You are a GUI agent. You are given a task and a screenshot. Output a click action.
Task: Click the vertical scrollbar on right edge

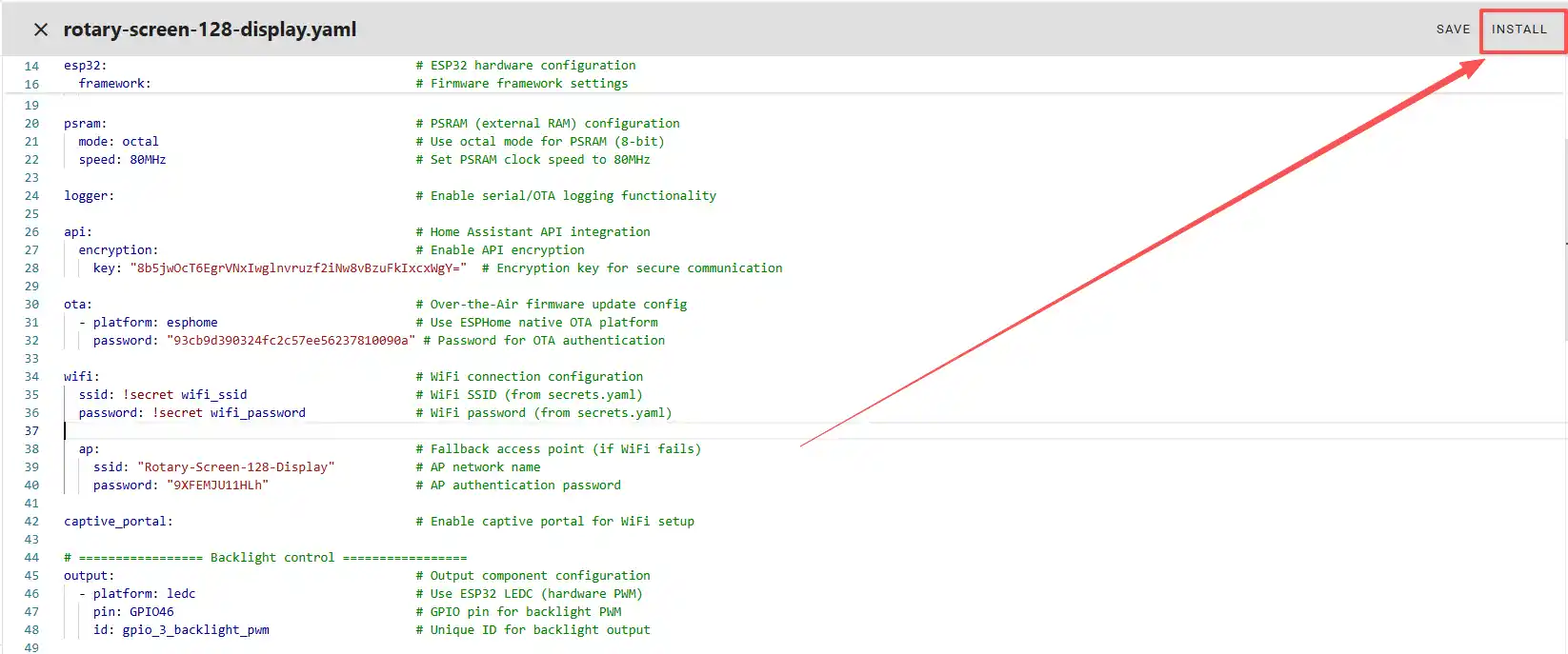pyautogui.click(x=1563, y=238)
